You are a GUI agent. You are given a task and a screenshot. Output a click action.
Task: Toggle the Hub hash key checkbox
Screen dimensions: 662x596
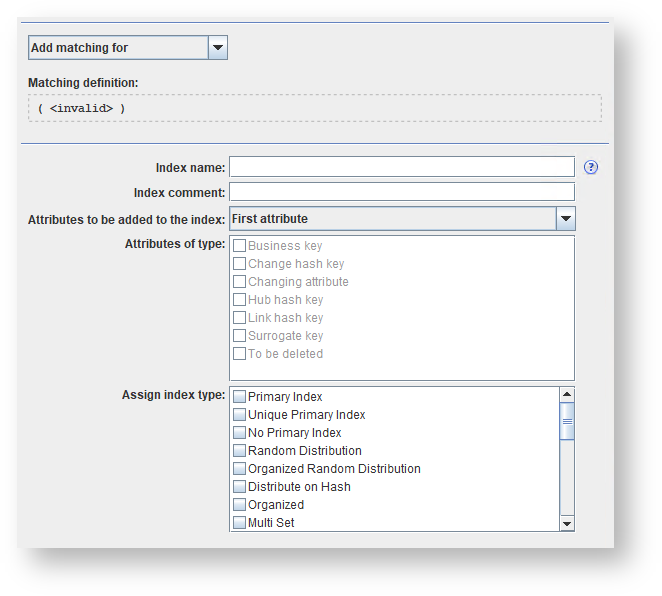pos(240,300)
